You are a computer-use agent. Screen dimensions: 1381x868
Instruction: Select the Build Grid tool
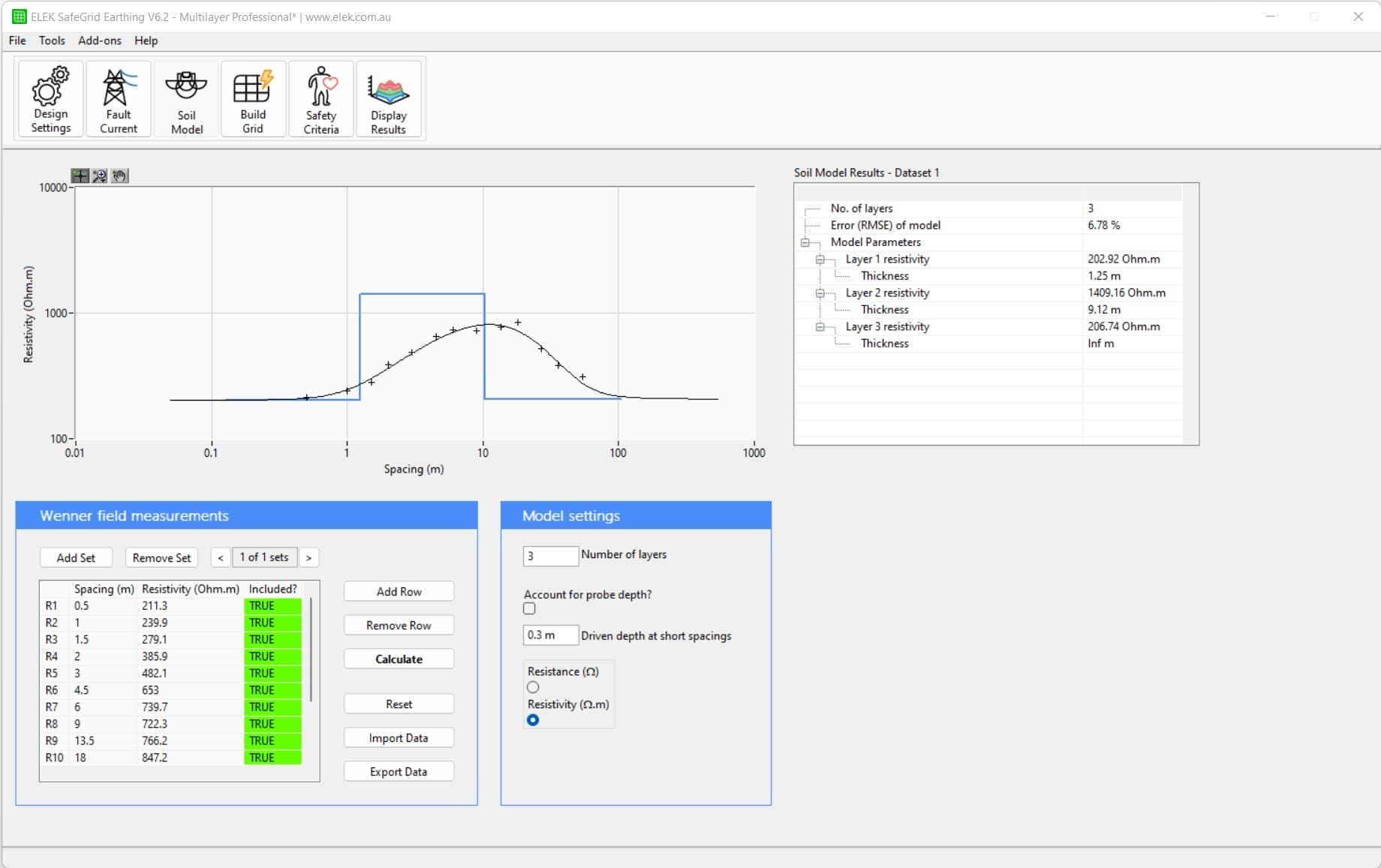pyautogui.click(x=253, y=98)
